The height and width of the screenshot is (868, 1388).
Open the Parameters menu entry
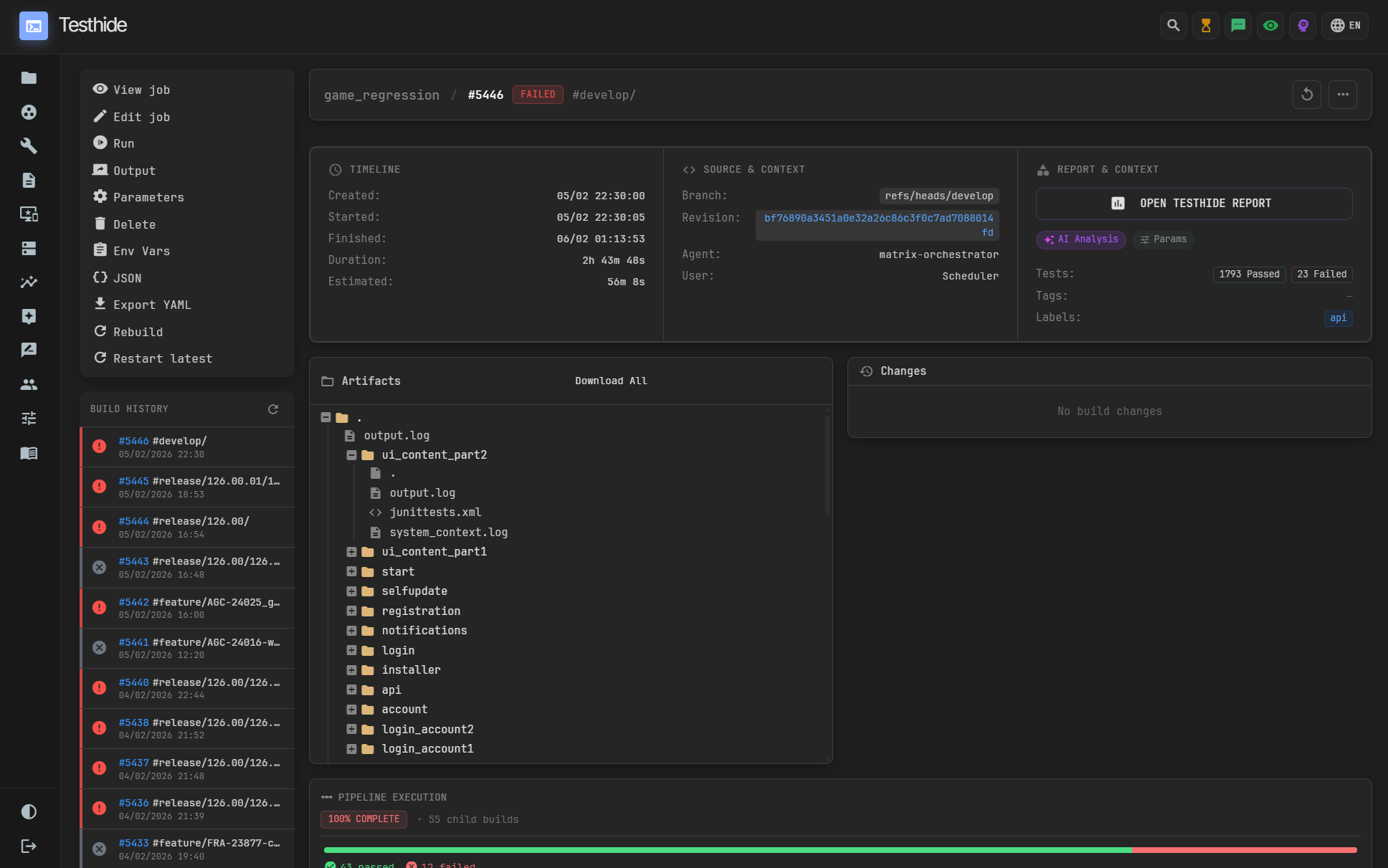[148, 197]
